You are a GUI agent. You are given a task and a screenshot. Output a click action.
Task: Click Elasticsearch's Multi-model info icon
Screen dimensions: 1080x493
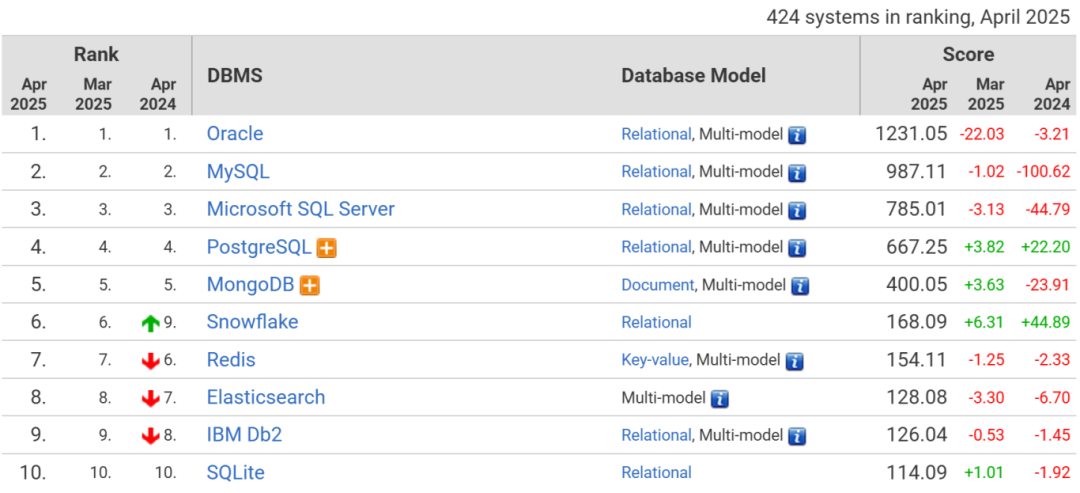[719, 398]
